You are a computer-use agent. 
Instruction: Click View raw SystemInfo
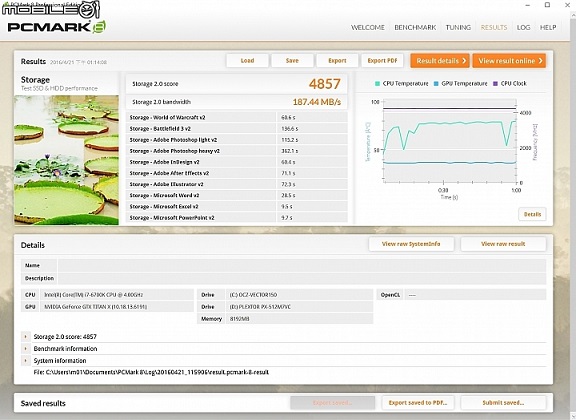[411, 244]
